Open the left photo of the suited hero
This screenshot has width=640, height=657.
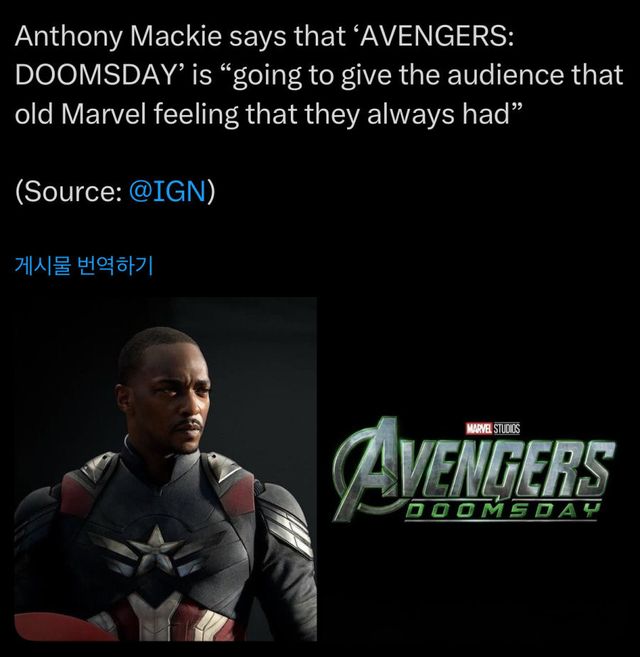(x=166, y=469)
